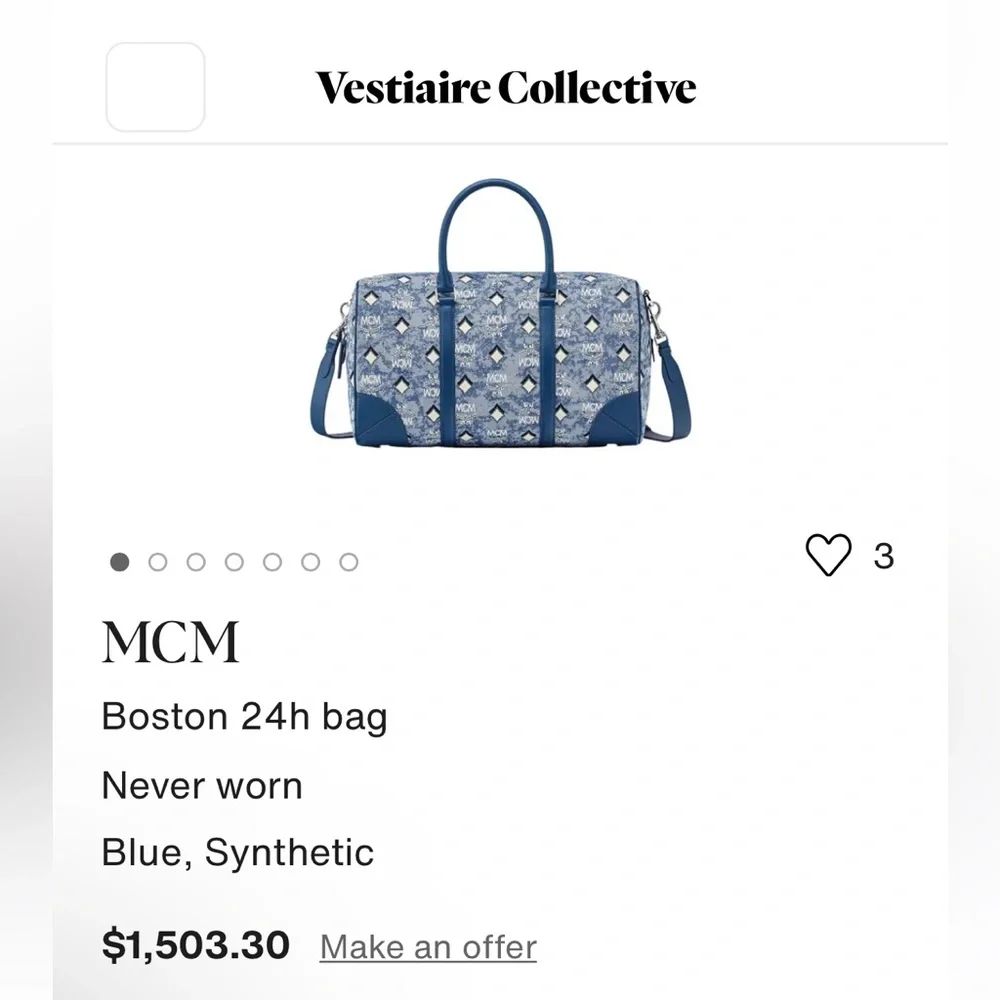Select the third carousel dot
This screenshot has width=1000, height=1000.
click(196, 561)
